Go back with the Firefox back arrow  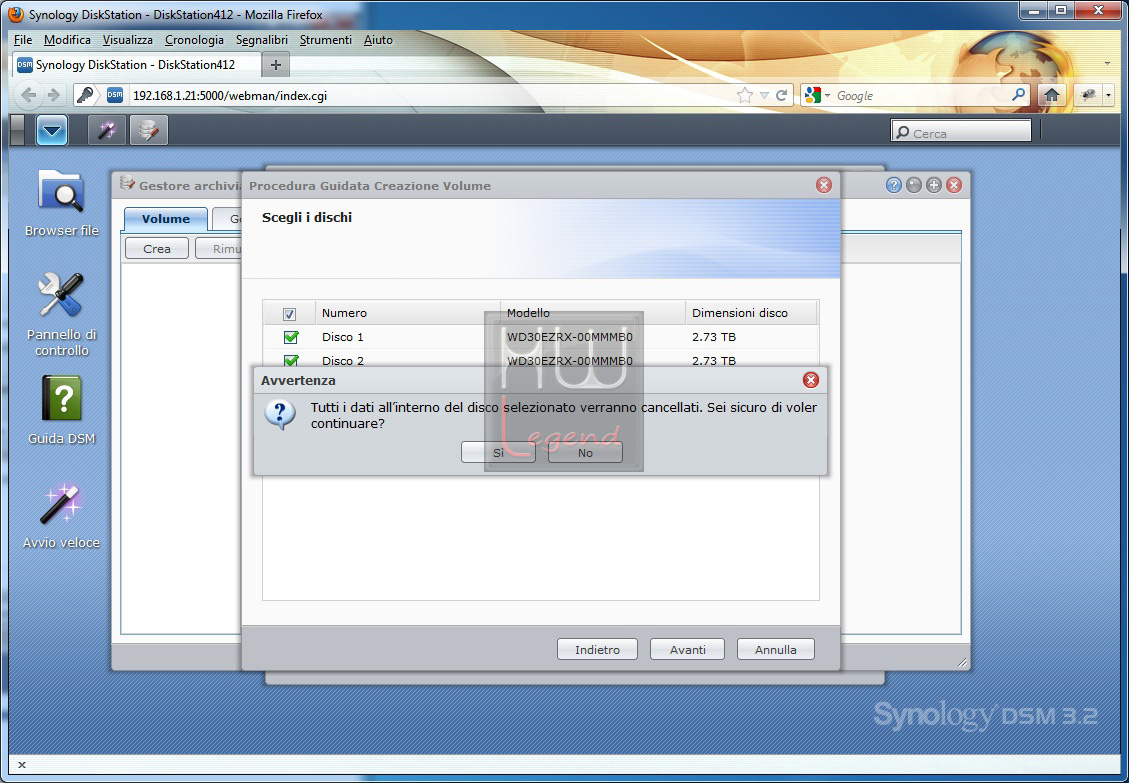click(28, 95)
